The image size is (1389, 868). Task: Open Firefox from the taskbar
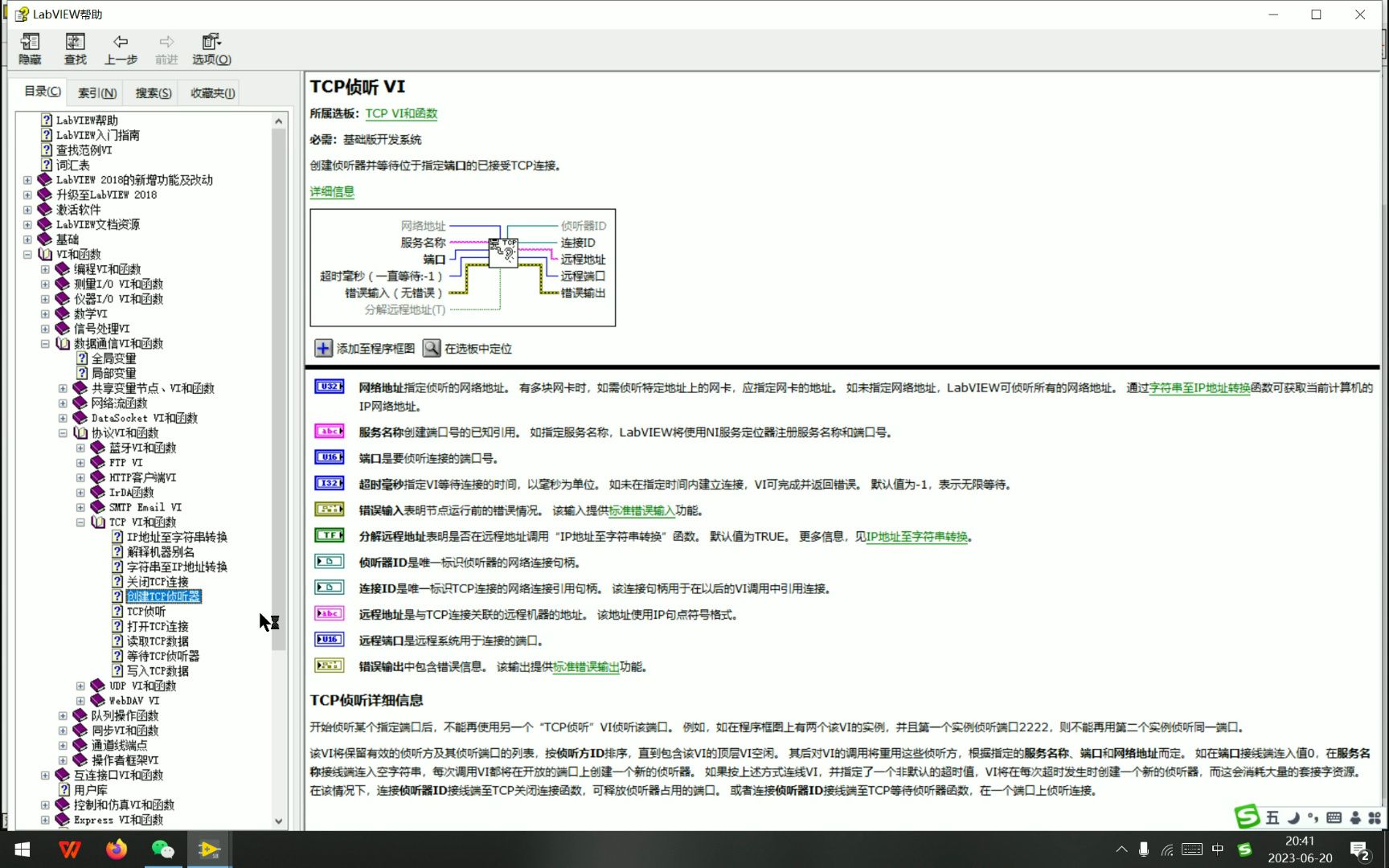[117, 850]
